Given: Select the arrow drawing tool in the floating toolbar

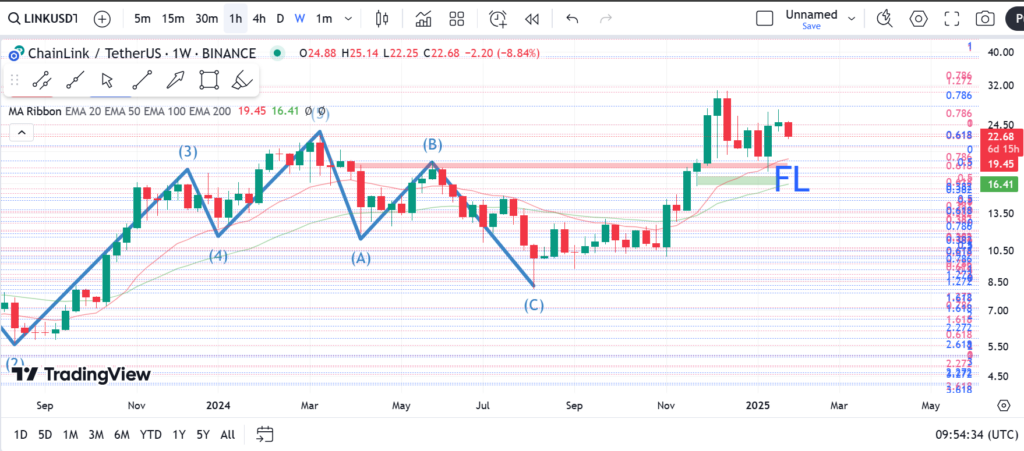Looking at the screenshot, I should [175, 80].
